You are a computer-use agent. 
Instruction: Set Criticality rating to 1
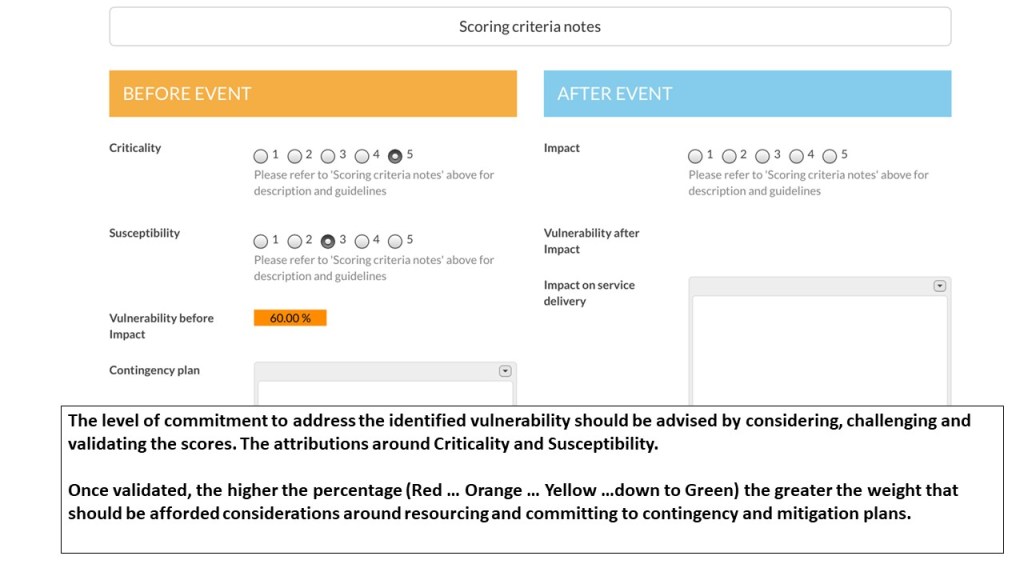click(x=261, y=156)
